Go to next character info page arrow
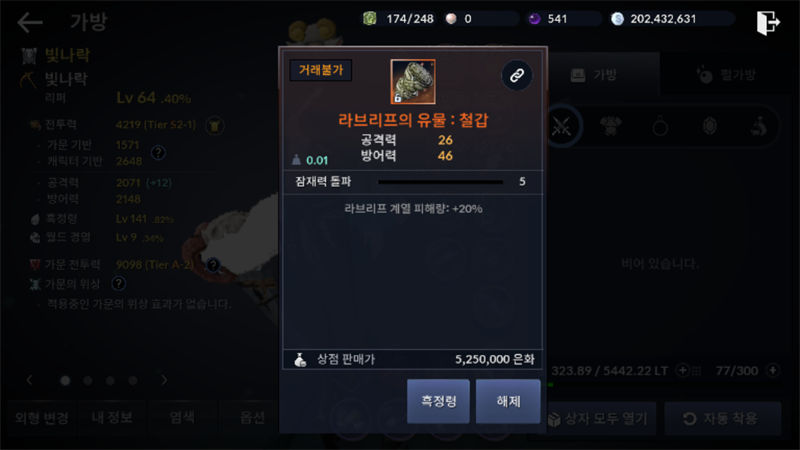Image resolution: width=800 pixels, height=450 pixels. point(164,380)
